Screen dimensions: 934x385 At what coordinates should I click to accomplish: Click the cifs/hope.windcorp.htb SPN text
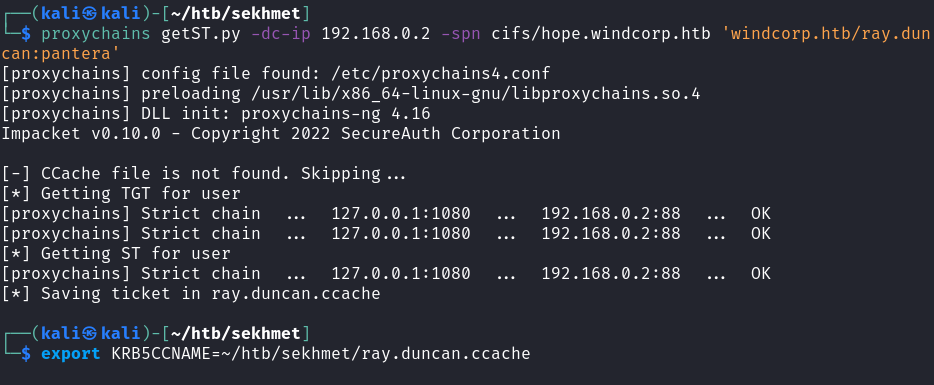tap(601, 34)
